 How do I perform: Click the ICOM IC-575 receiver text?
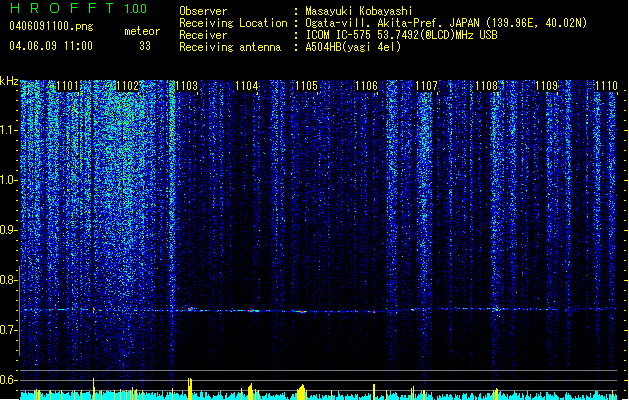coord(401,35)
